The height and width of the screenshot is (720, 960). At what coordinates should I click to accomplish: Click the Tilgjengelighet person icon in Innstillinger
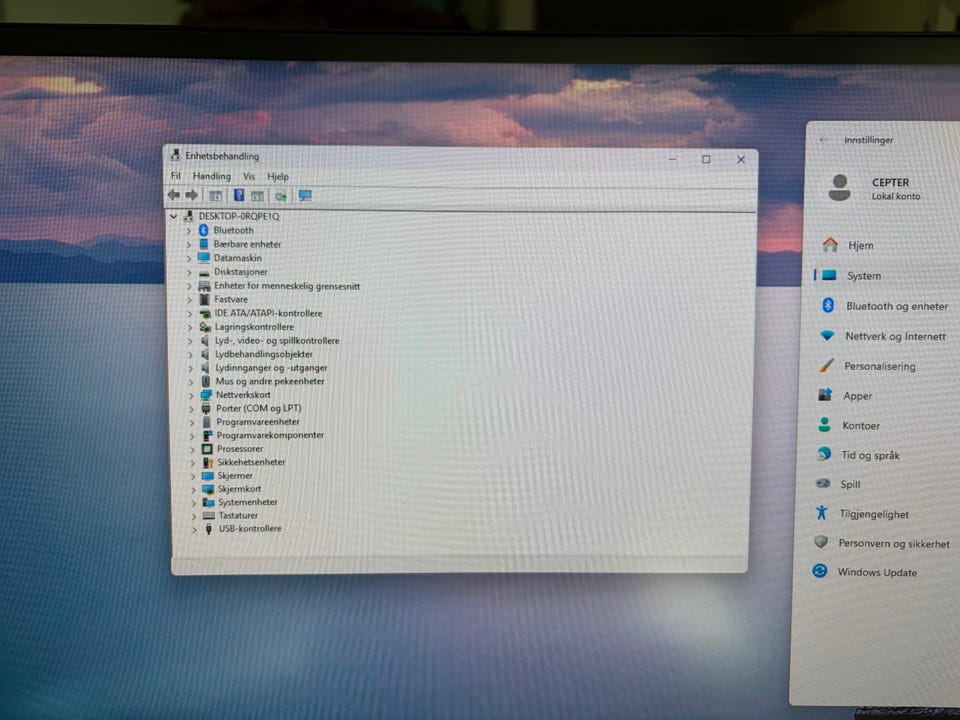click(822, 512)
